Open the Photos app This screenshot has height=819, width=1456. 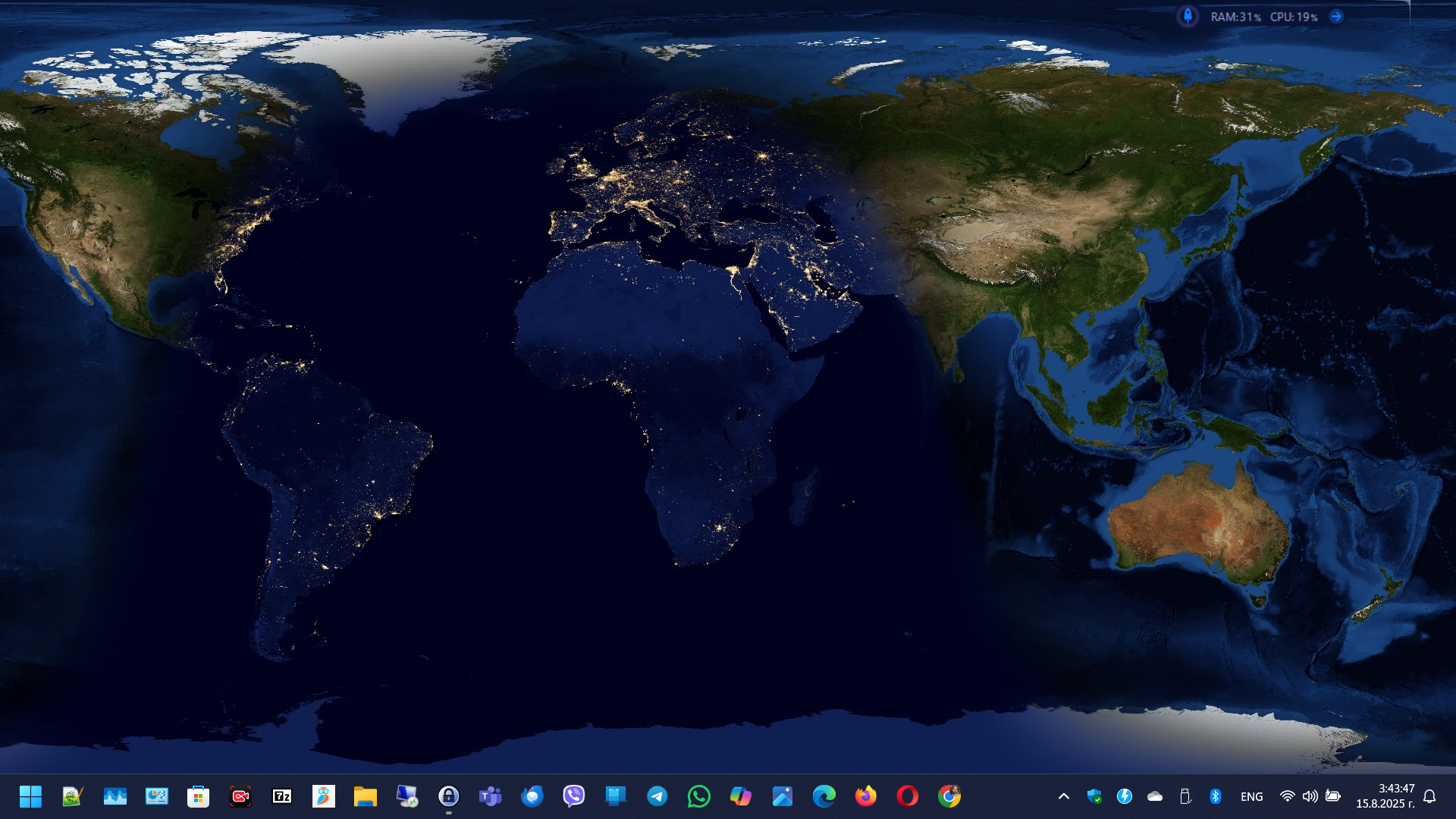click(782, 796)
